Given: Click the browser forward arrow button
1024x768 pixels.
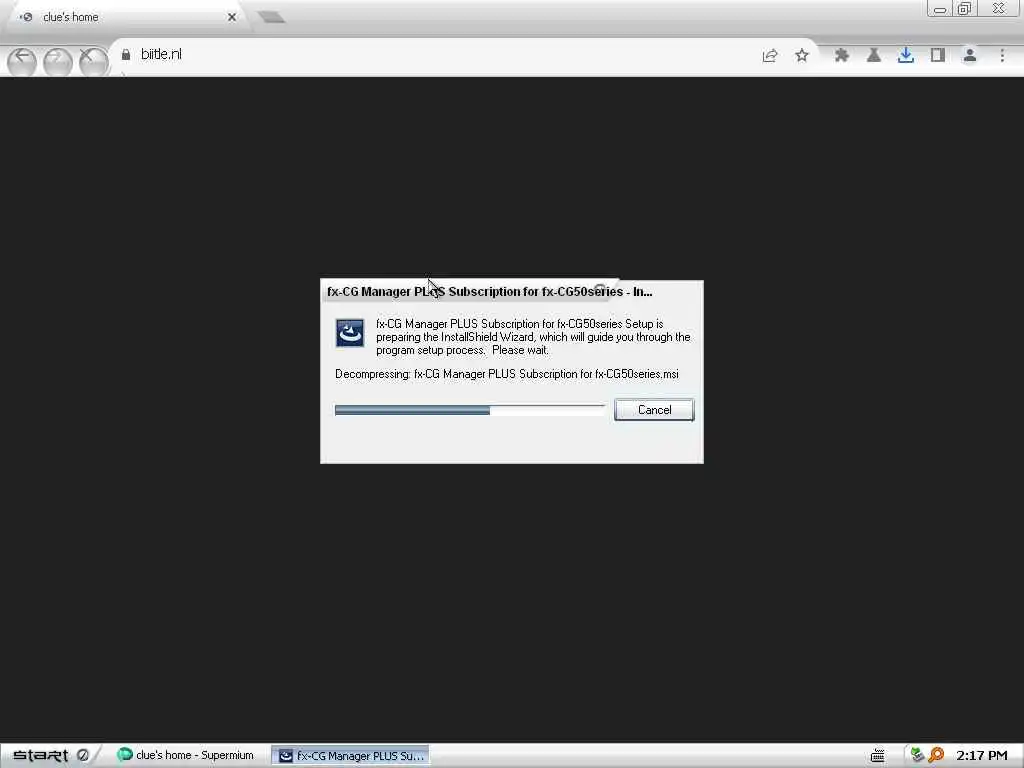Looking at the screenshot, I should tap(57, 61).
